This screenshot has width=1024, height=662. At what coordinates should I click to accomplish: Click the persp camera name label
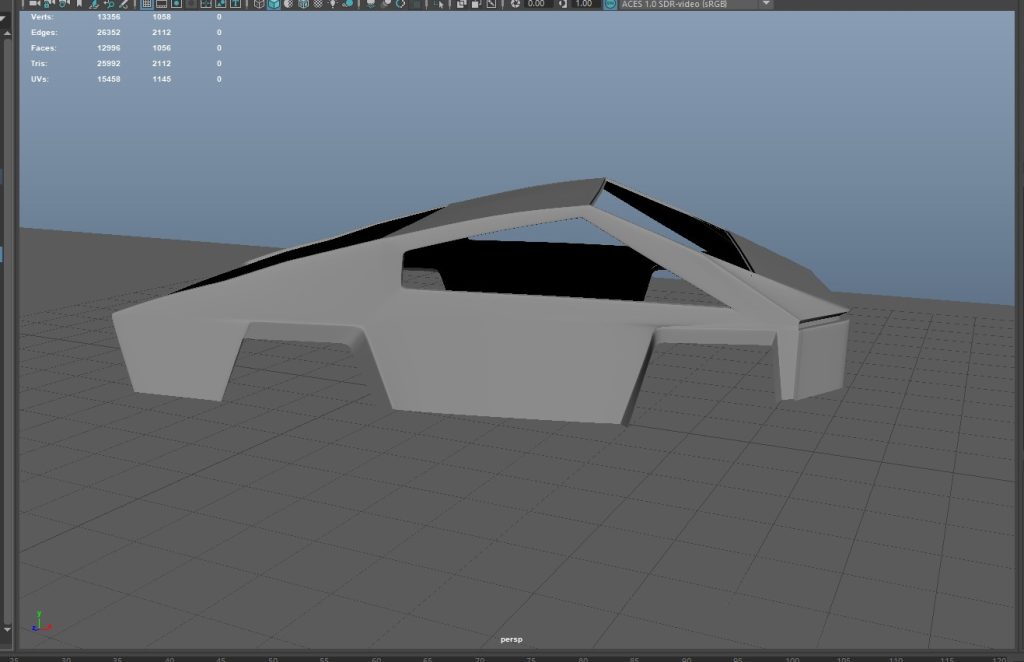(511, 639)
